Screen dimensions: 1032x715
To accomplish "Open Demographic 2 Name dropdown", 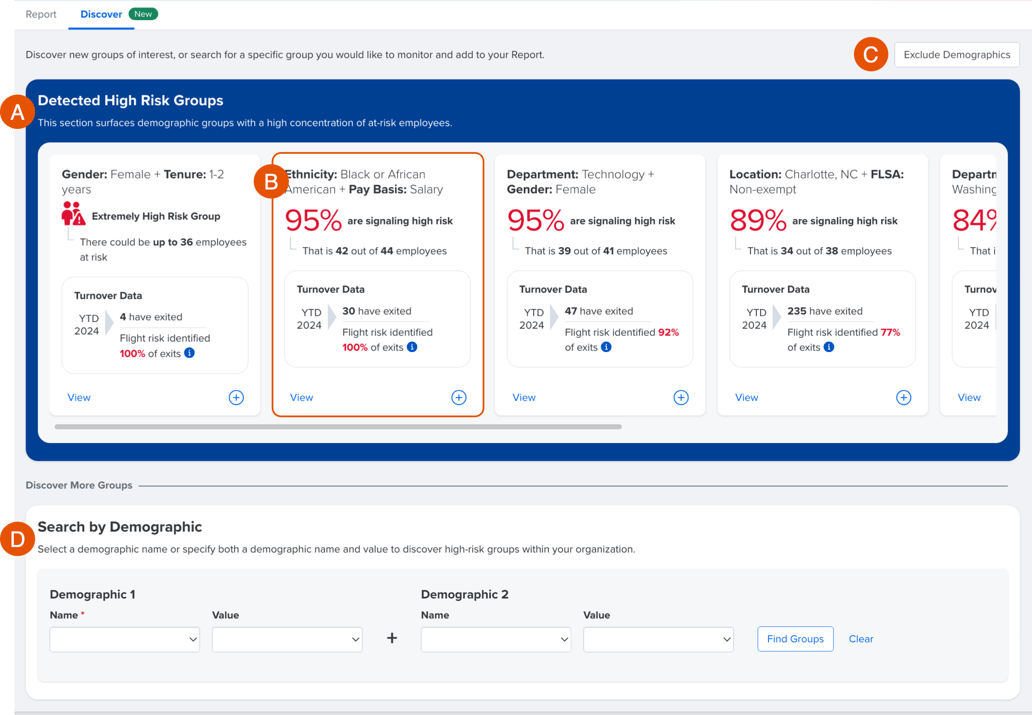I will pyautogui.click(x=496, y=639).
